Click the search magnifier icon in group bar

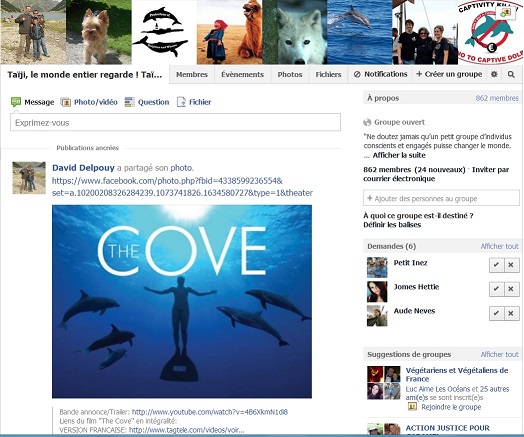tap(511, 74)
